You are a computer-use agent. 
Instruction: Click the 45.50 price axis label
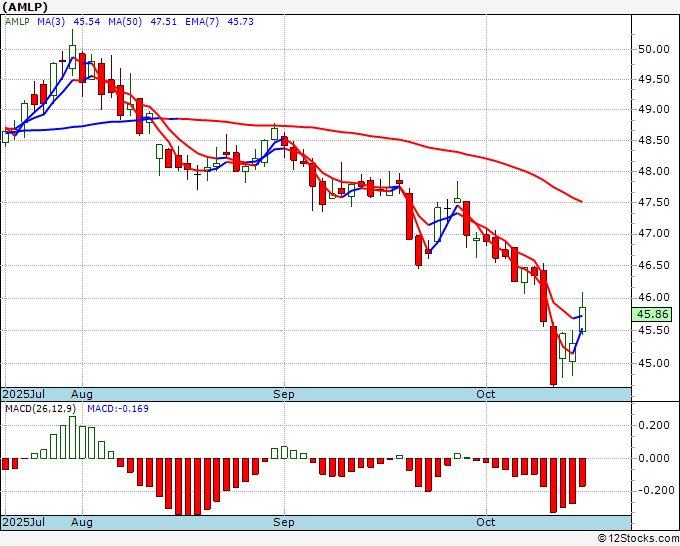pos(654,330)
